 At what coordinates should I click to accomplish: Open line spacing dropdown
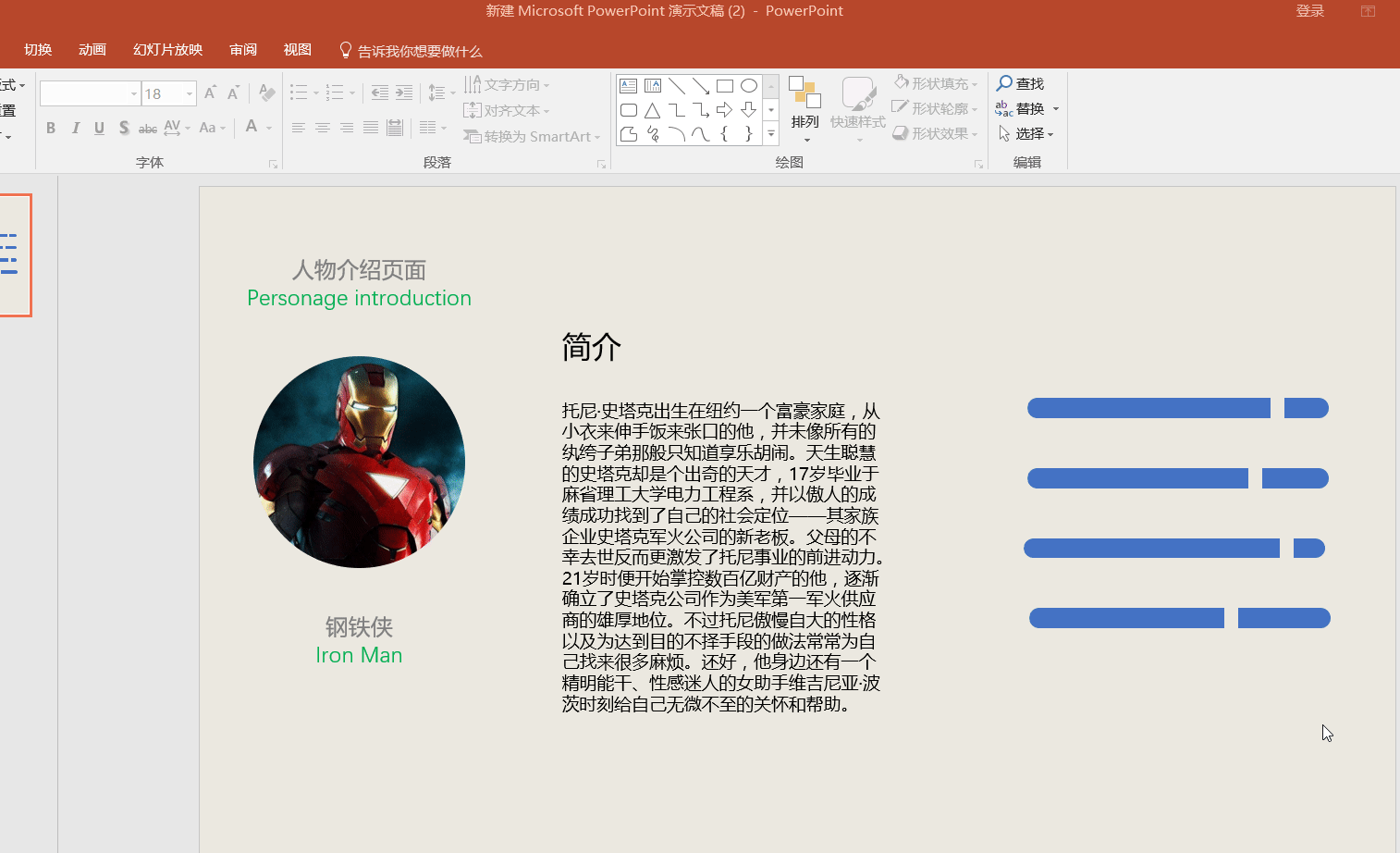[x=441, y=93]
